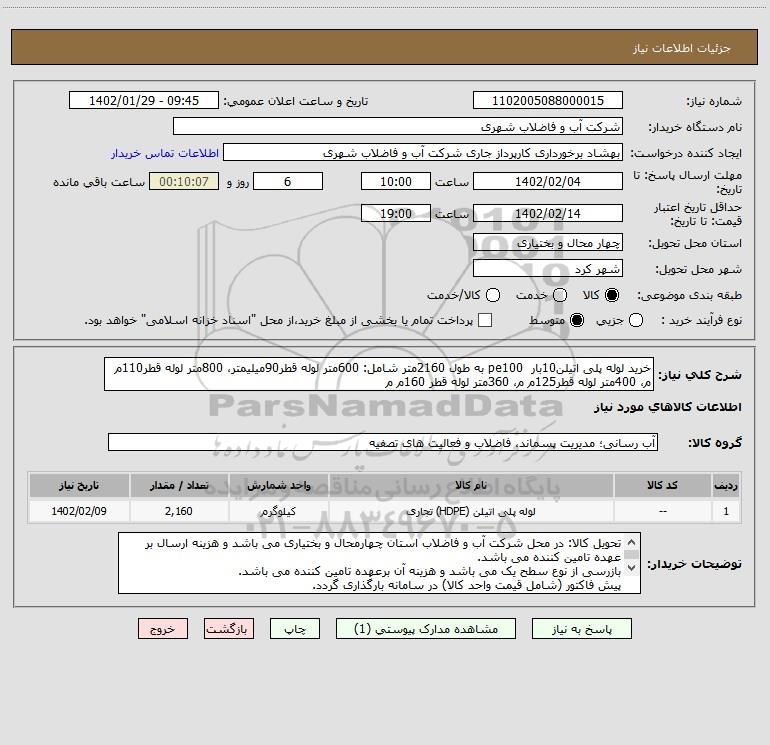Image resolution: width=770 pixels, height=745 pixels.
Task: Click the deadline time field 10:00
Action: click(396, 181)
